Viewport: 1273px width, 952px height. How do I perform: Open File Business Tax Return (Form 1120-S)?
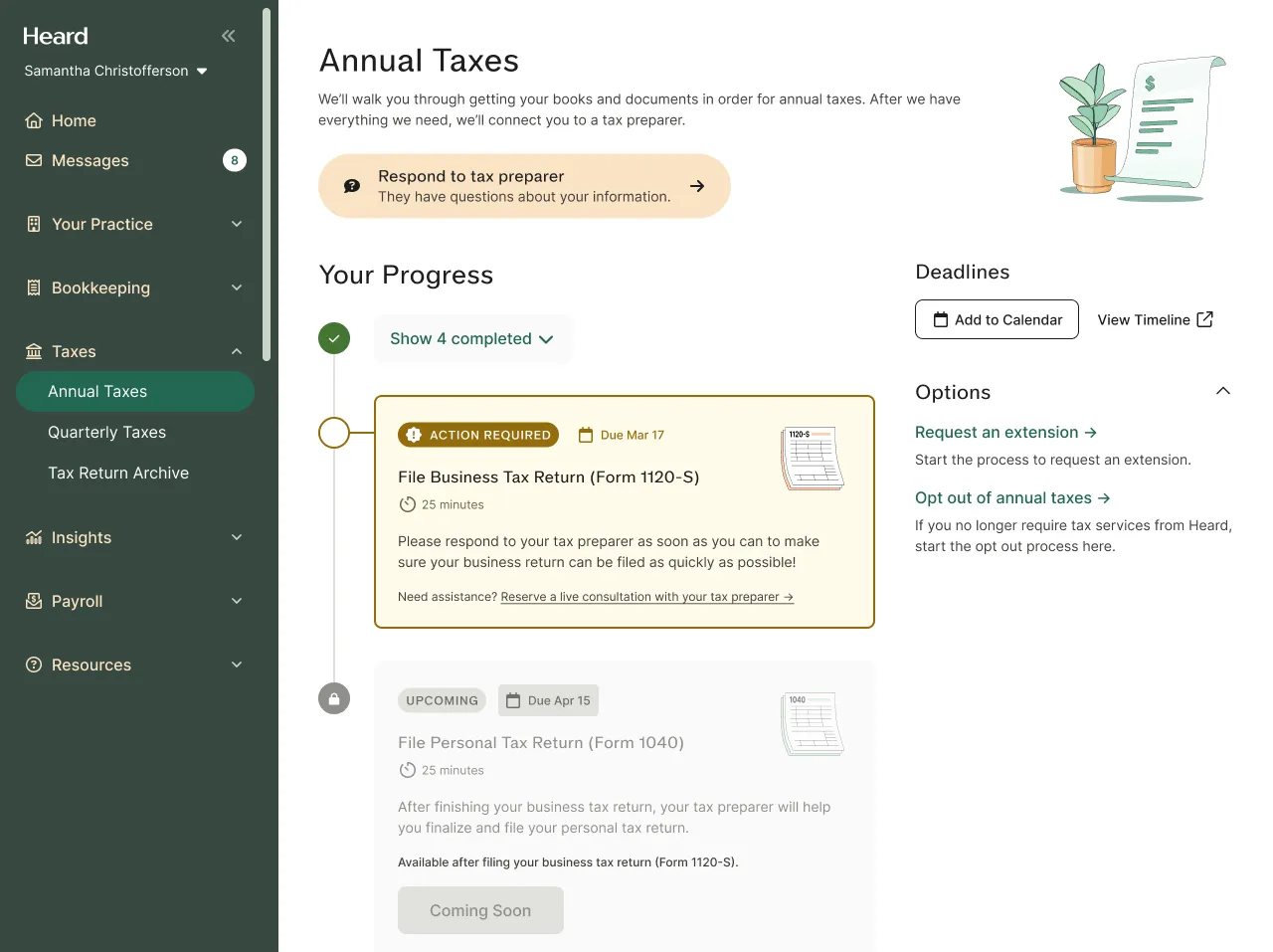[x=549, y=477]
